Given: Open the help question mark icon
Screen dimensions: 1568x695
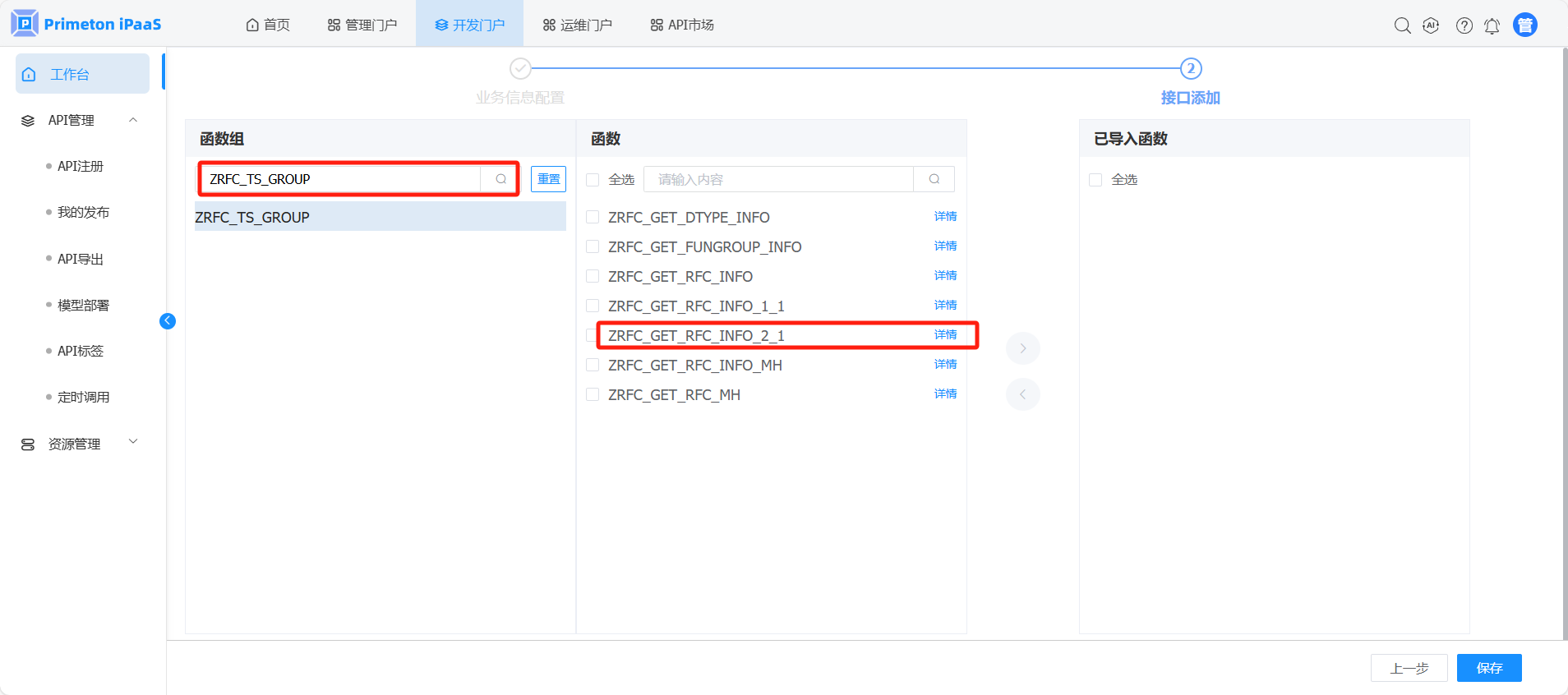Looking at the screenshot, I should [1464, 25].
